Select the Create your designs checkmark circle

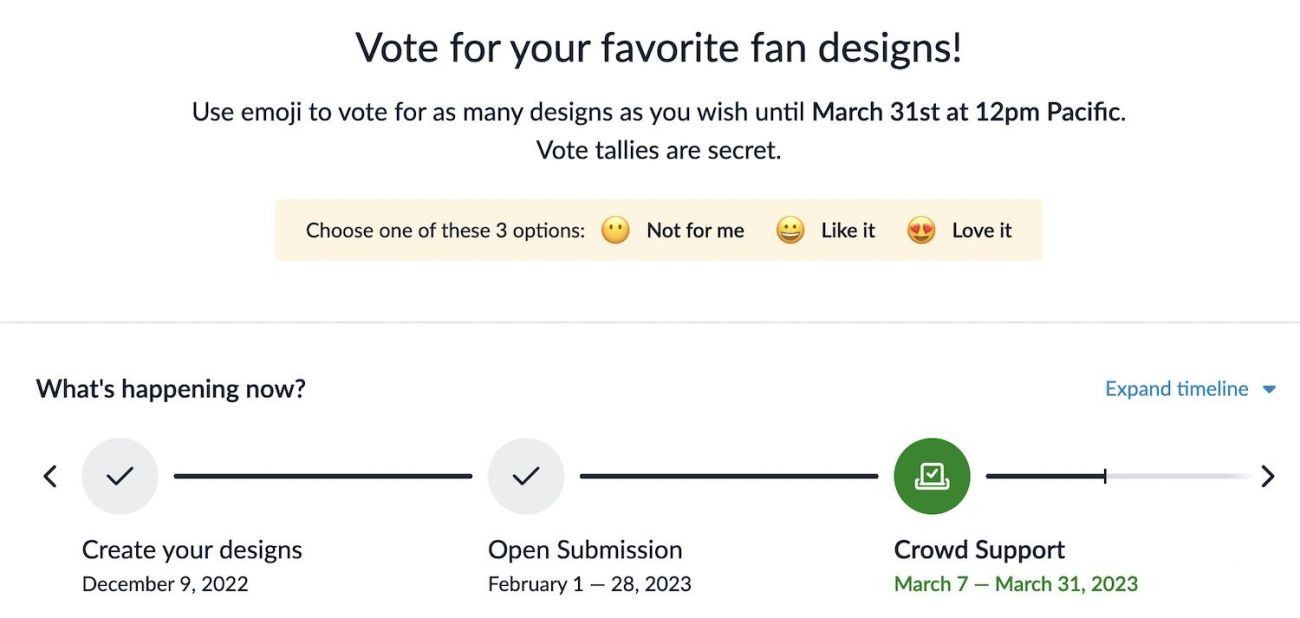click(120, 476)
